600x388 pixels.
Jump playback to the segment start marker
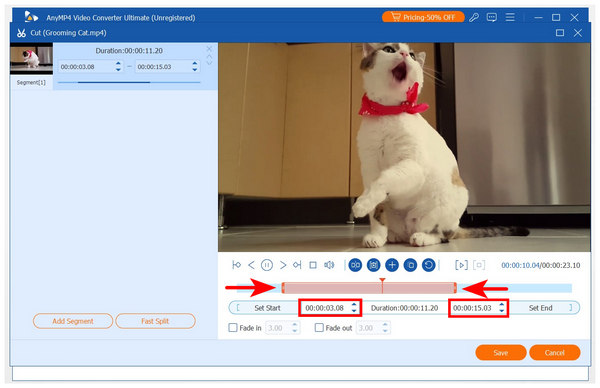(236, 265)
